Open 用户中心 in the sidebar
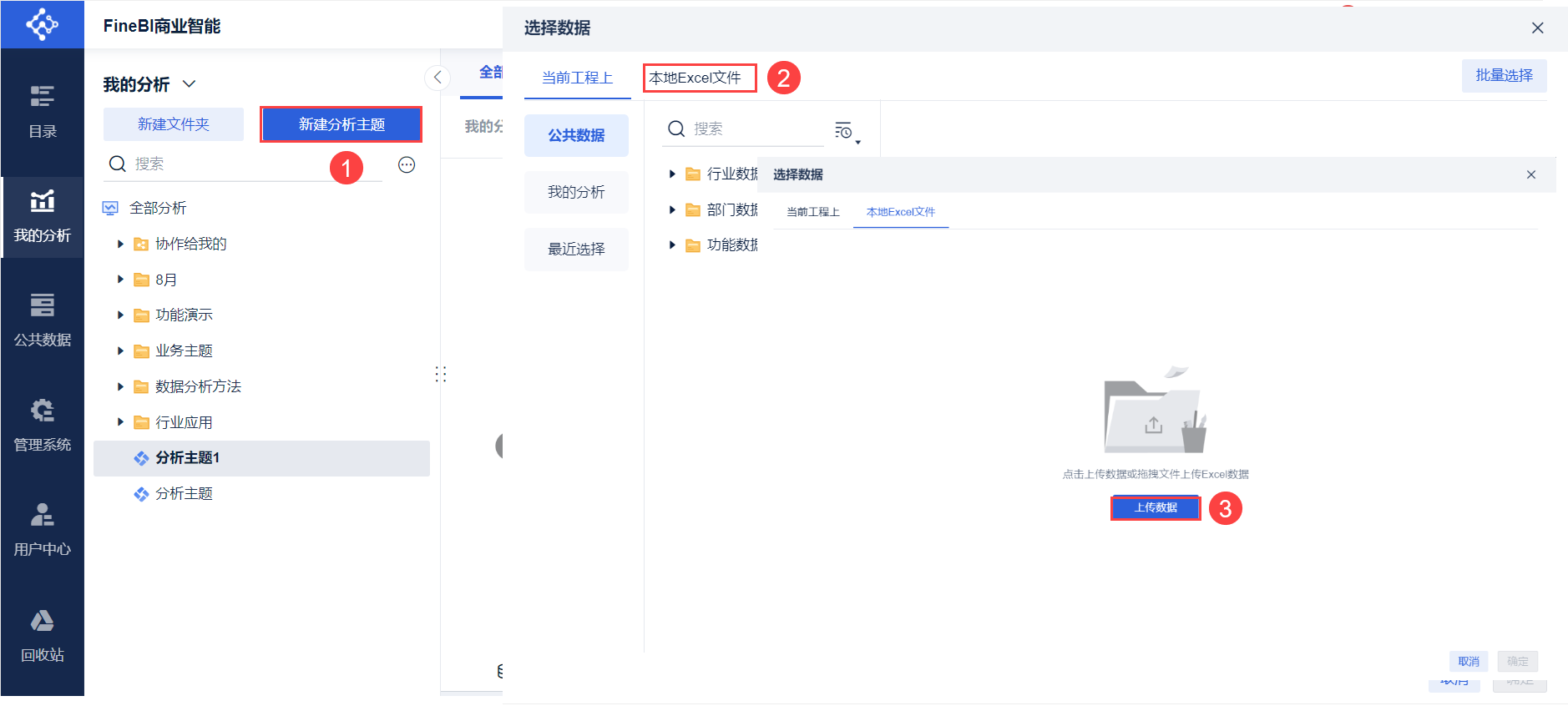The image size is (1568, 706). pos(43,530)
